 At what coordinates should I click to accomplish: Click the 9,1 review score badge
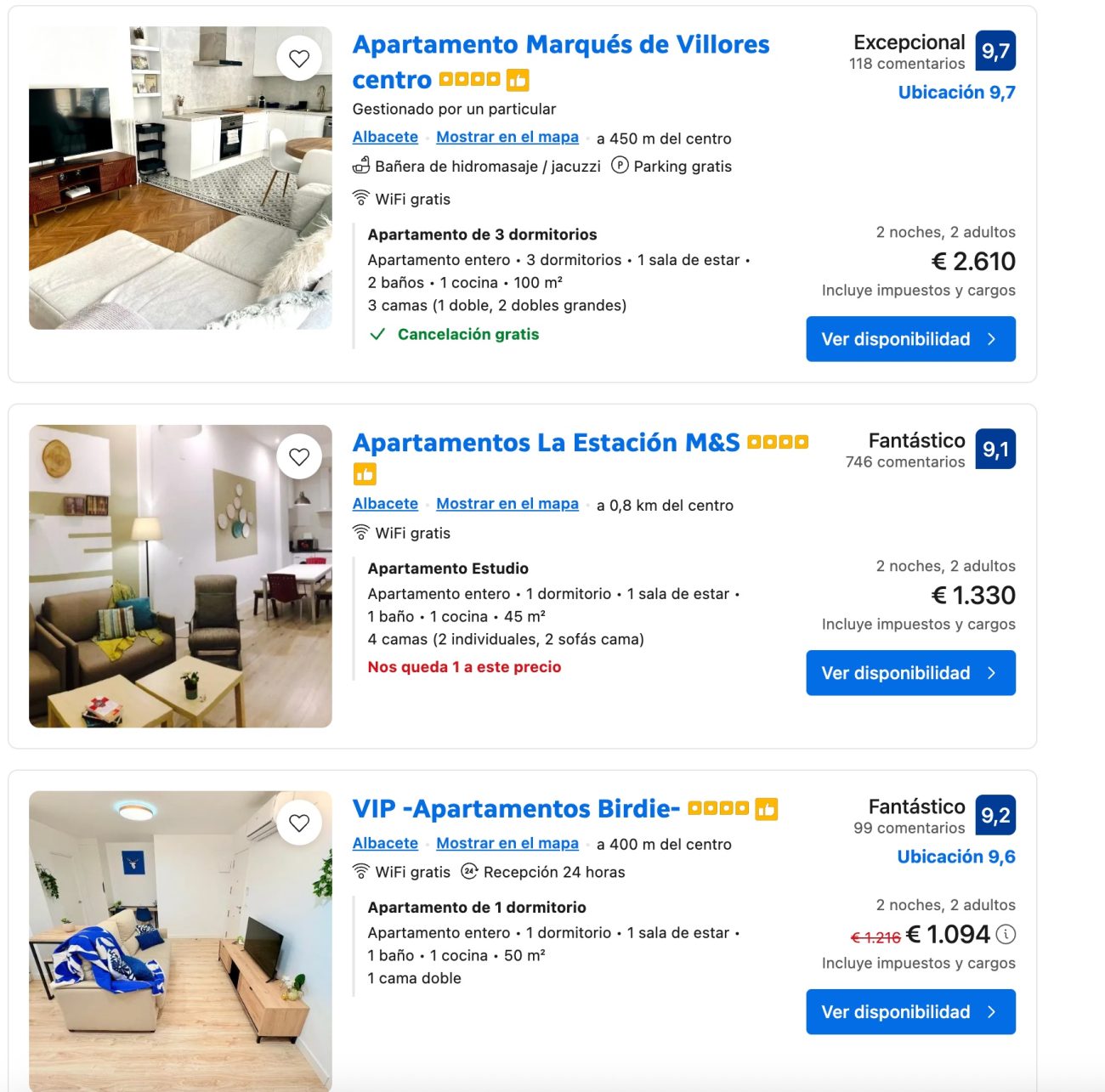(995, 450)
